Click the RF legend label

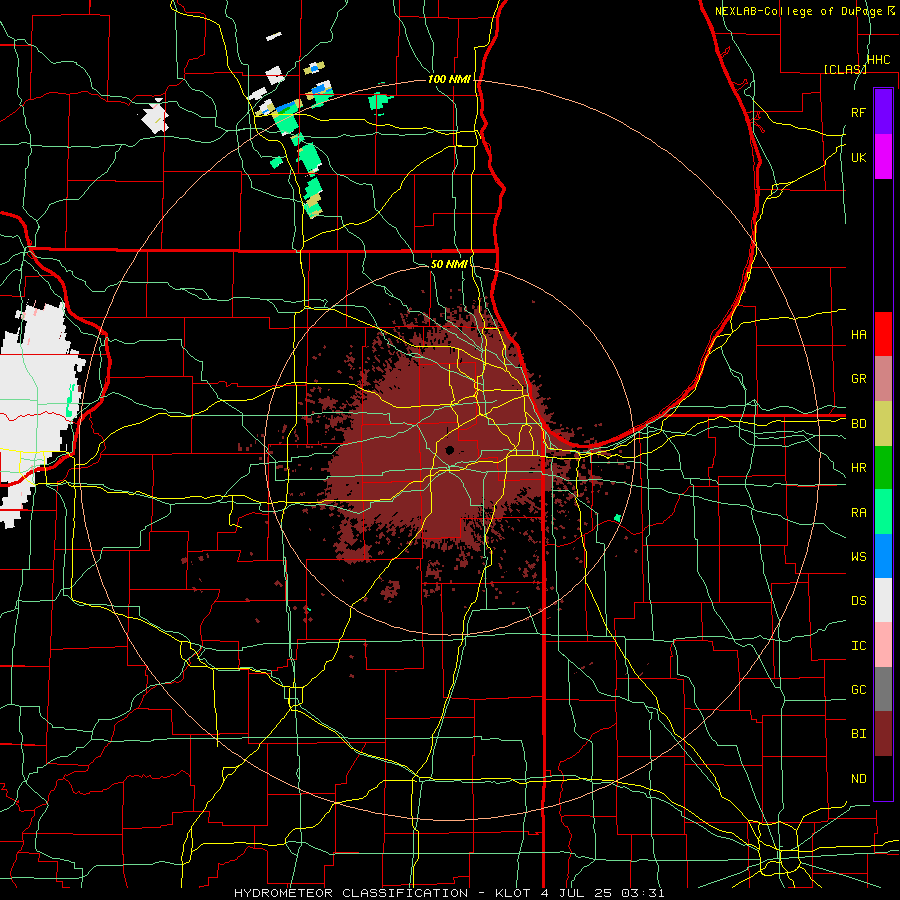[859, 112]
